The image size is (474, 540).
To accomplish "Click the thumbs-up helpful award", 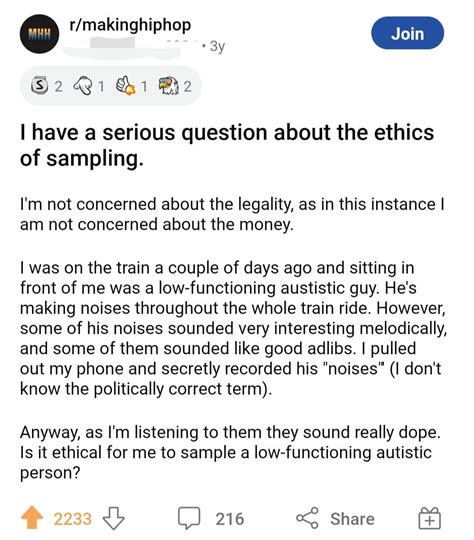I will click(125, 86).
